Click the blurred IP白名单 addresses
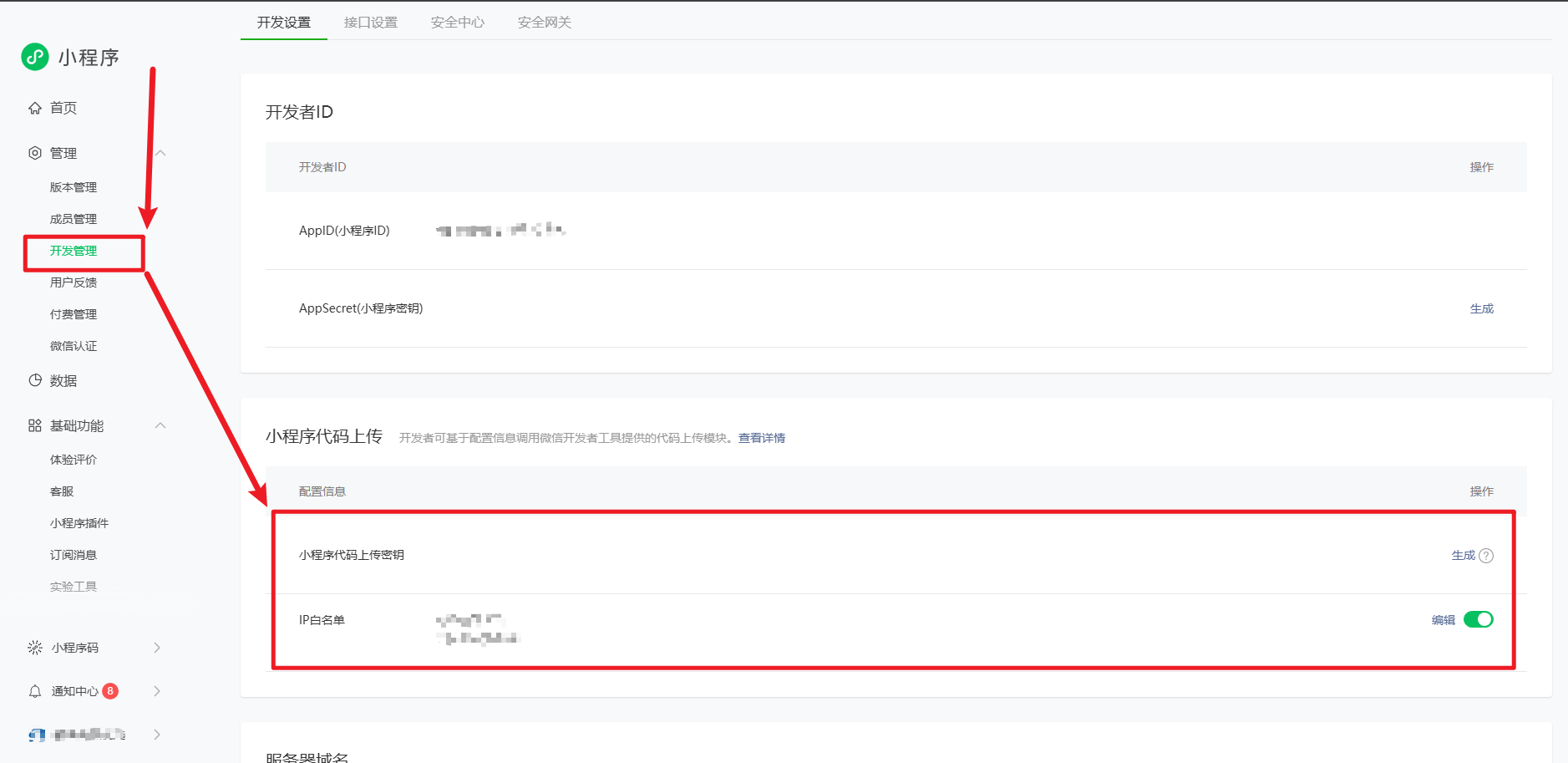The height and width of the screenshot is (763, 1568). point(478,629)
